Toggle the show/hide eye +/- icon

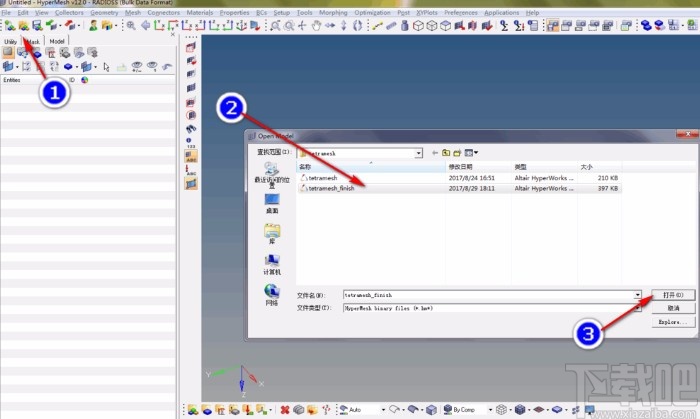point(137,67)
